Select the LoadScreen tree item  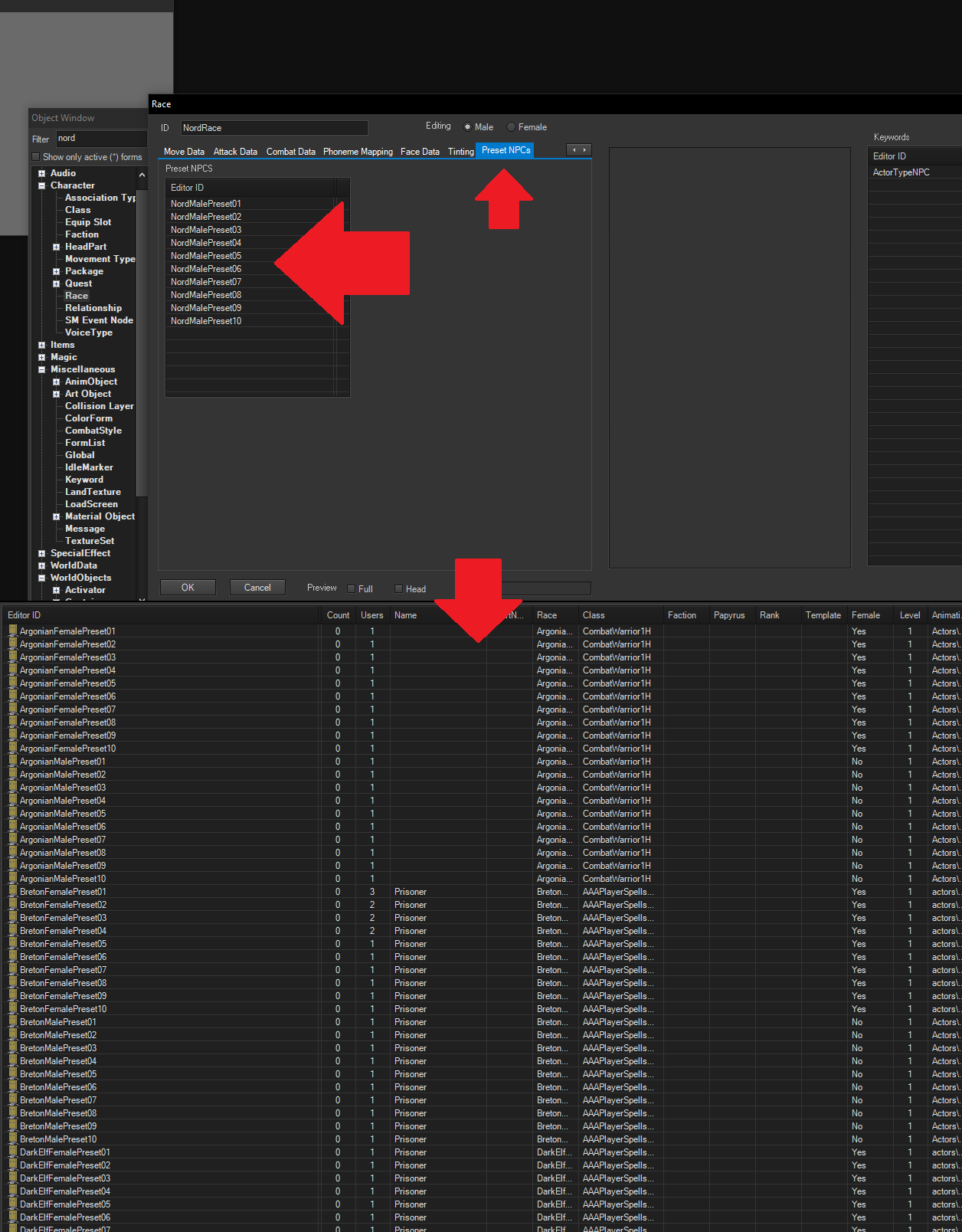91,504
